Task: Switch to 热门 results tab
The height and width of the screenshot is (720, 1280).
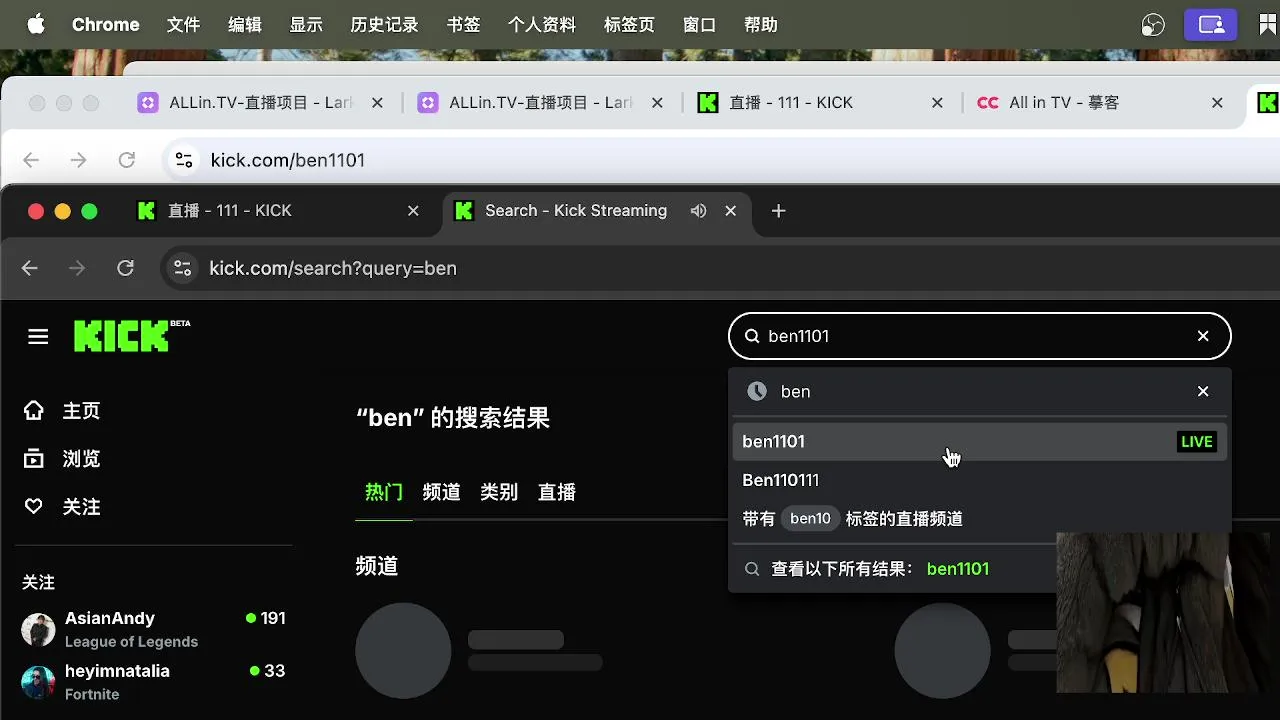Action: click(x=384, y=492)
